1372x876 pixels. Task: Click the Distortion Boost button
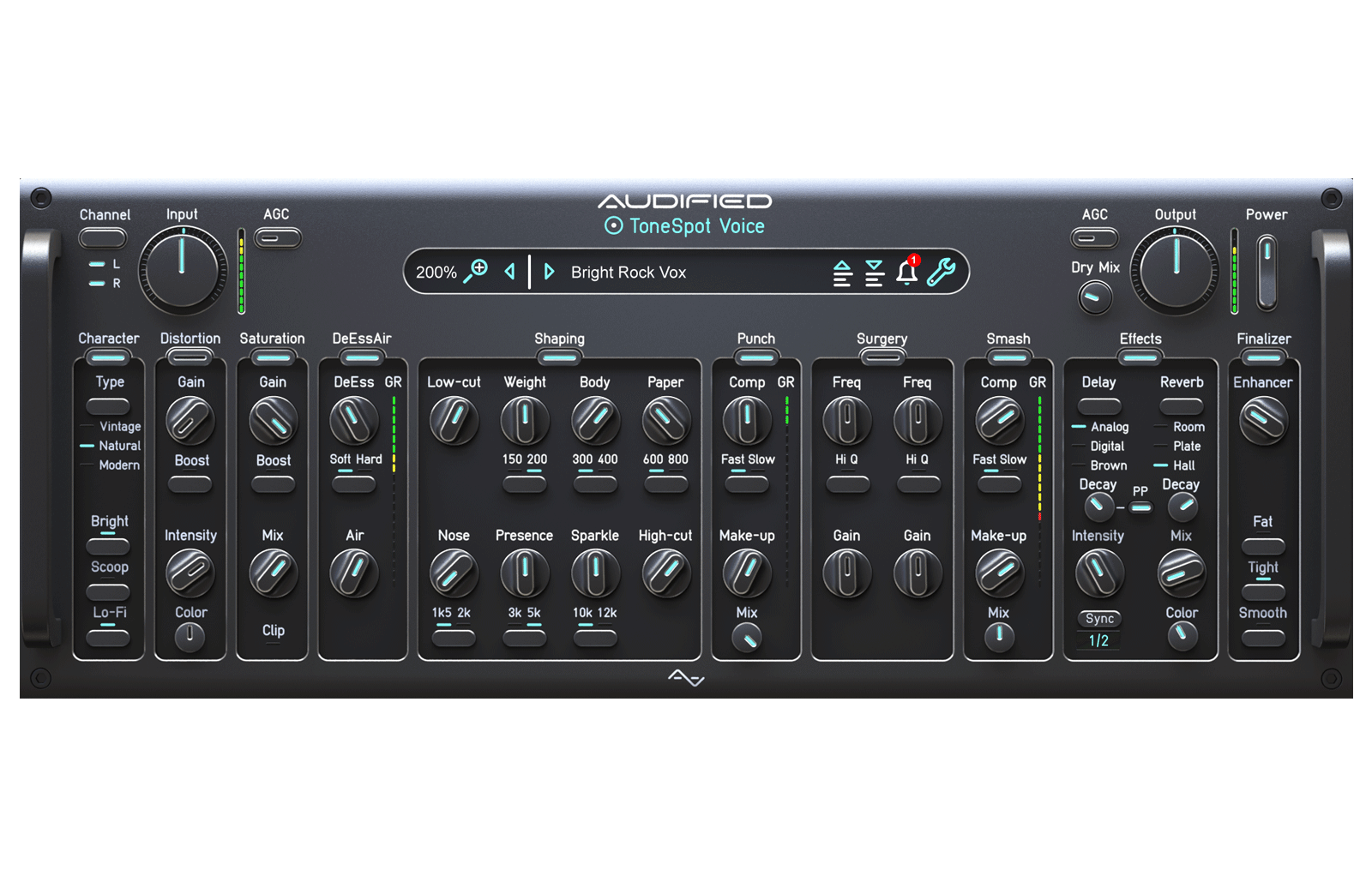pos(190,483)
